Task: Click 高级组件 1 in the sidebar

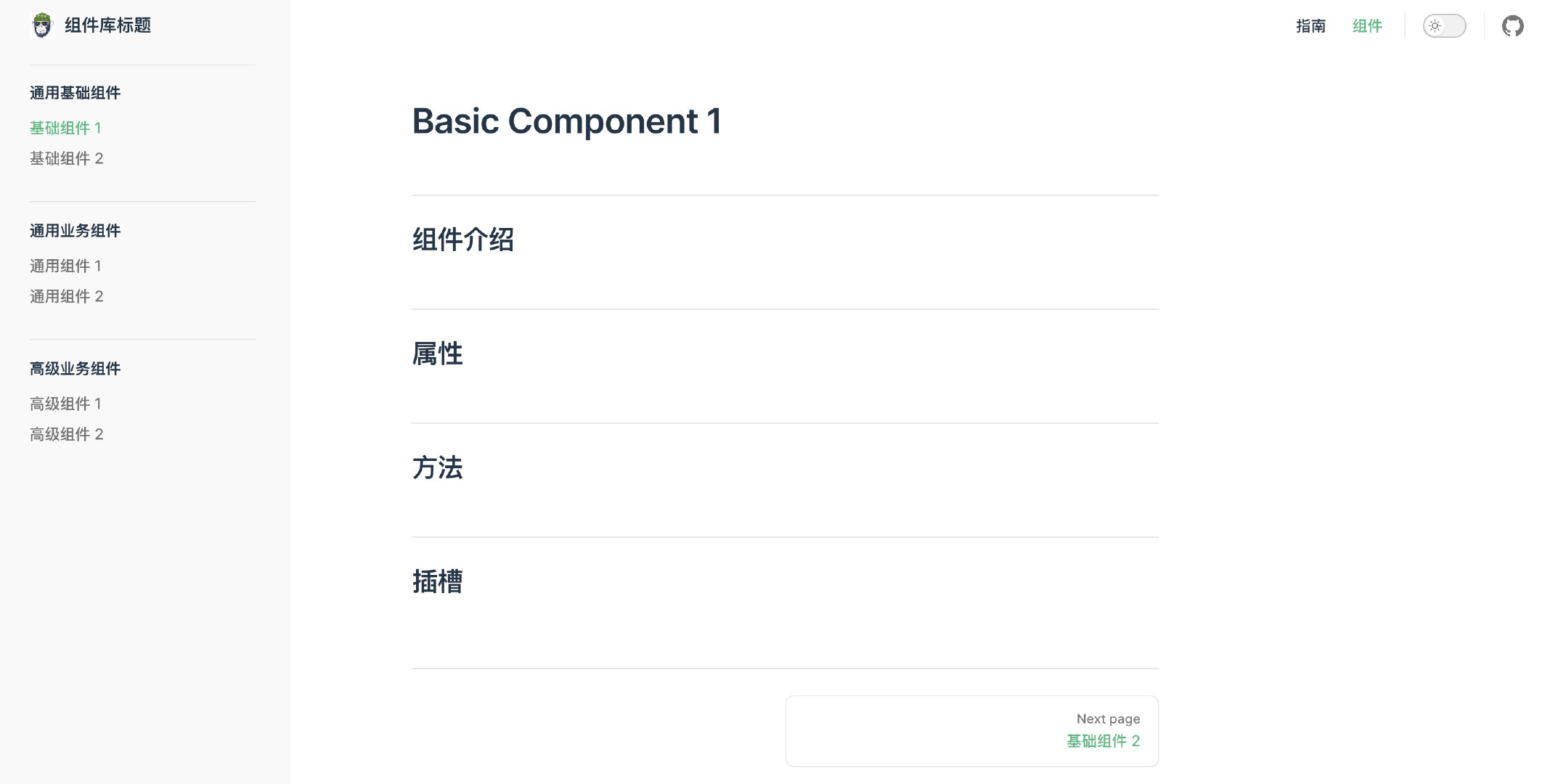Action: click(x=67, y=403)
